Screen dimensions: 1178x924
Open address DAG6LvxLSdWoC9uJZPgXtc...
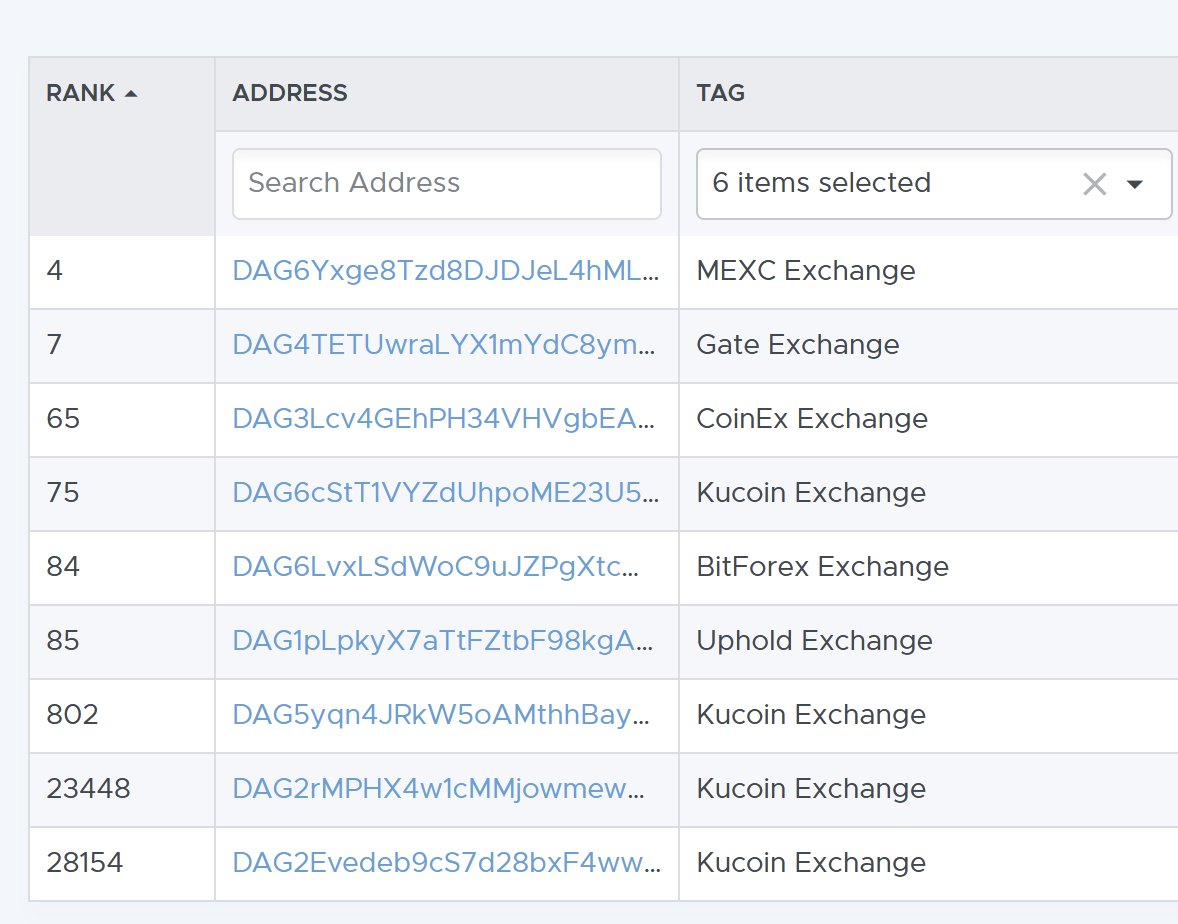tap(436, 567)
